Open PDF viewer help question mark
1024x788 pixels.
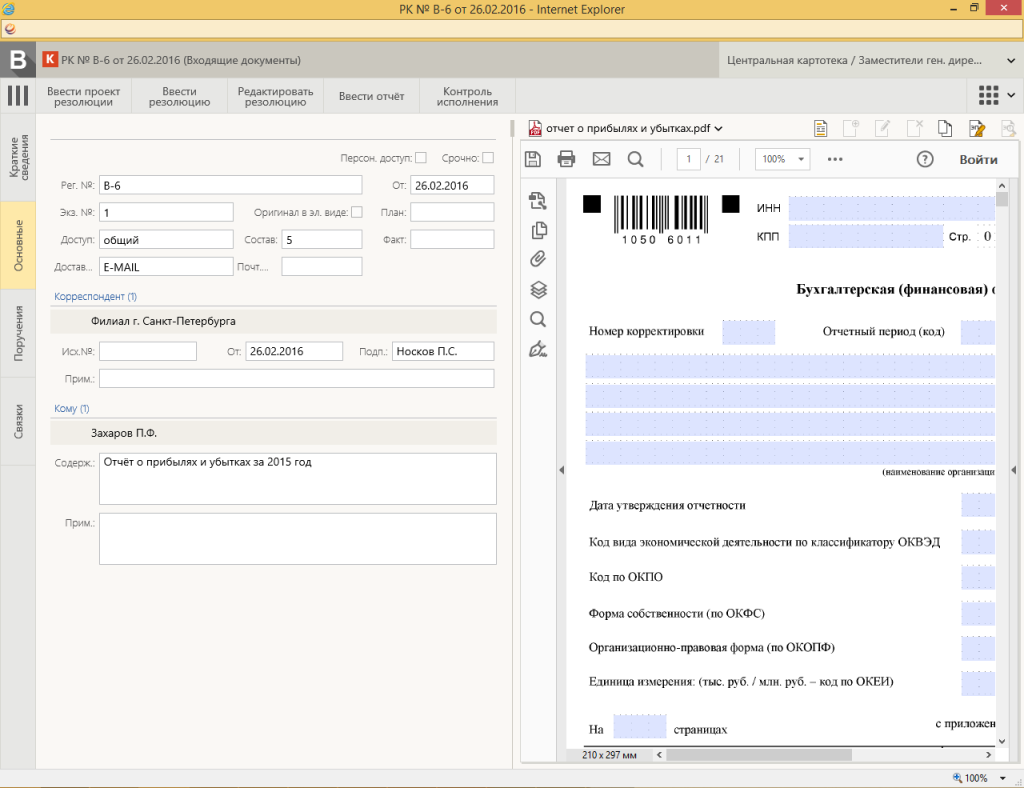click(924, 159)
